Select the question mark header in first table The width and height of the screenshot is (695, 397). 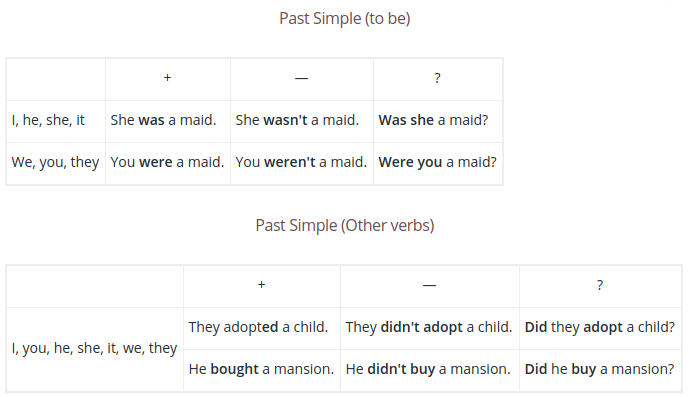pos(437,78)
